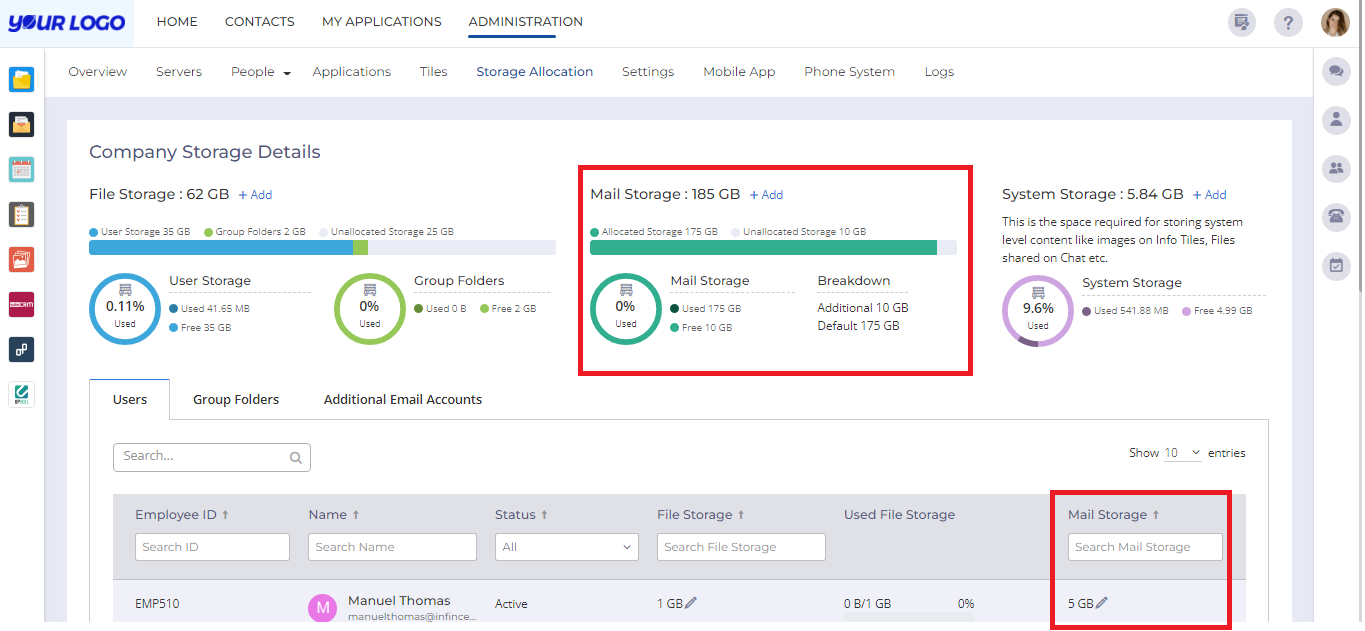Open the Tasks clipboard icon

click(21, 214)
